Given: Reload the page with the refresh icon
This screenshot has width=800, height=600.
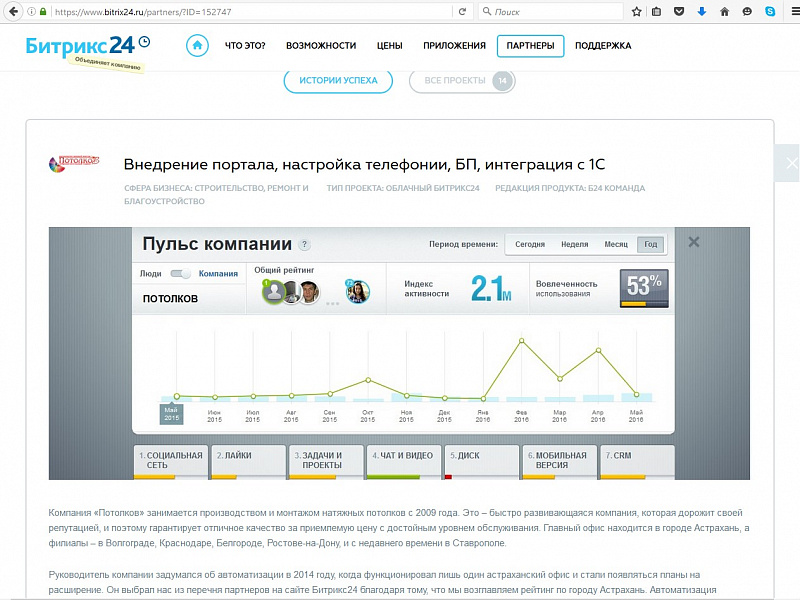Looking at the screenshot, I should pos(462,11).
